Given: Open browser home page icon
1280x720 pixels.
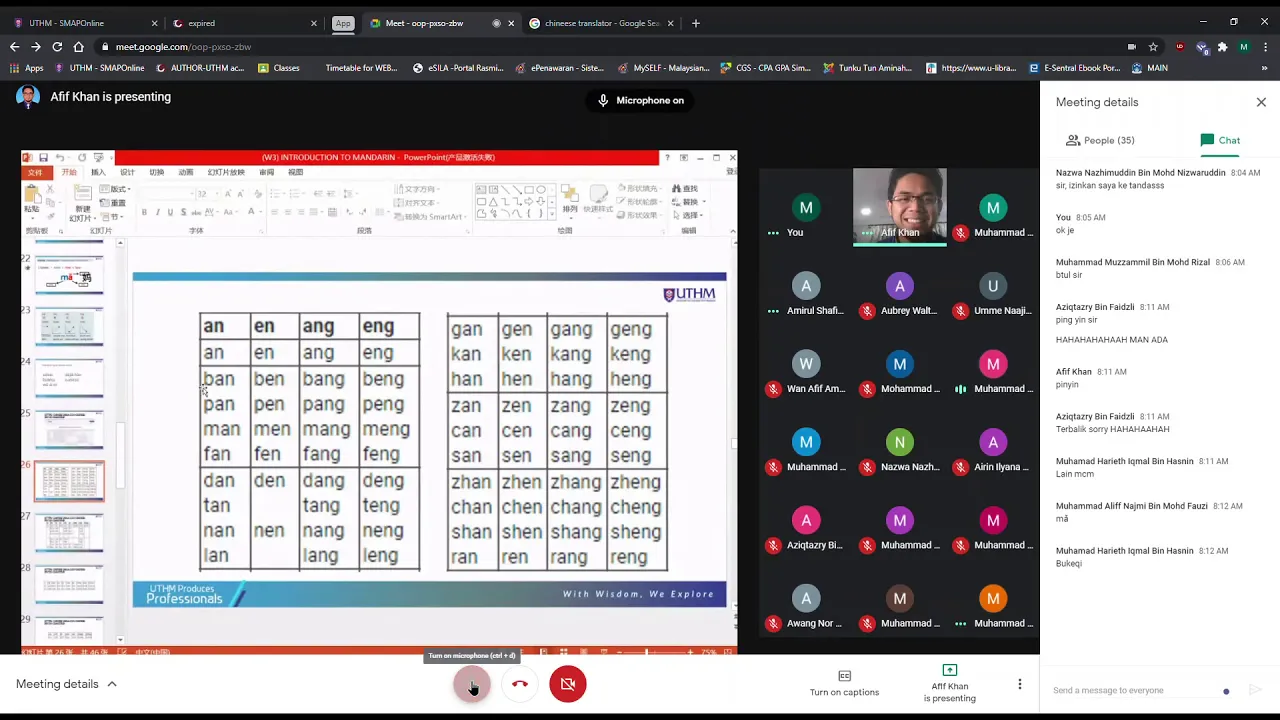Looking at the screenshot, I should pyautogui.click(x=79, y=46).
